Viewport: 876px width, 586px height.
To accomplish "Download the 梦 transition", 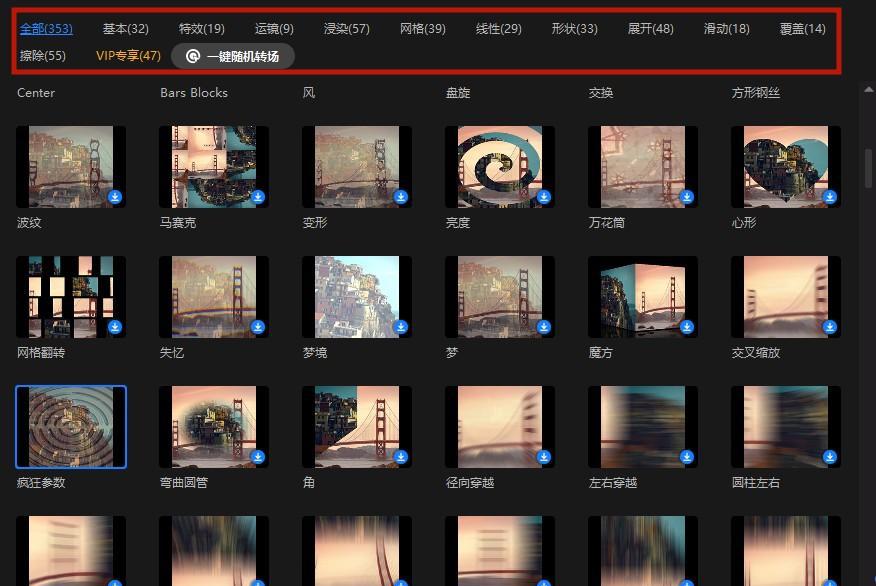I will coord(544,327).
